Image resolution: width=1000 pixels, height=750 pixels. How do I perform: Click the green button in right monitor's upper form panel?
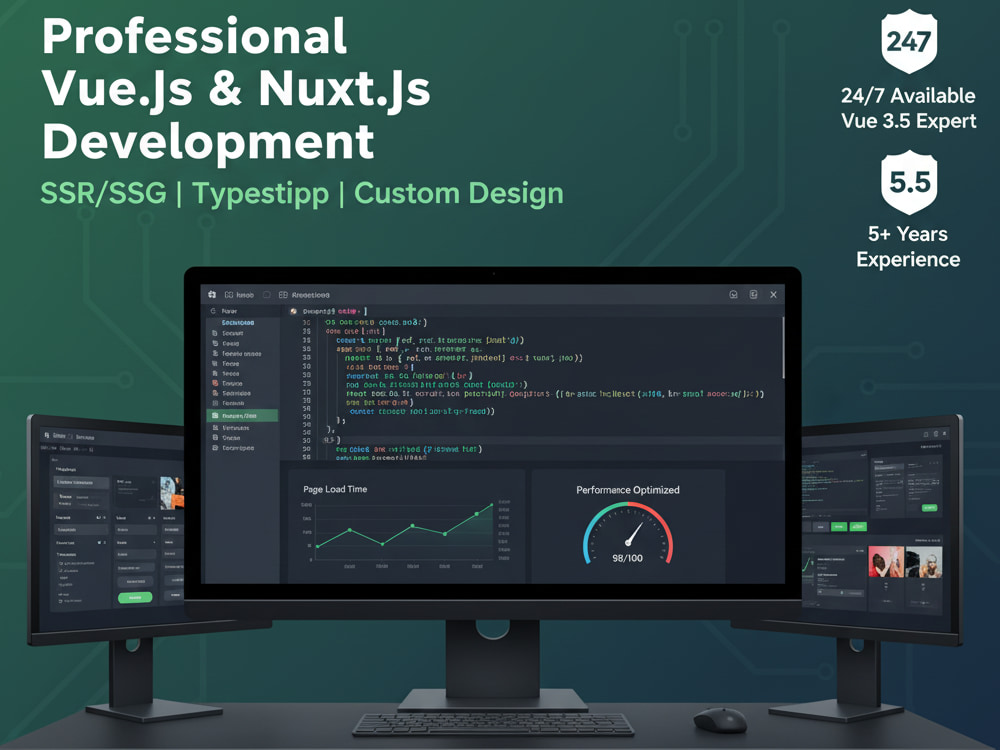(x=929, y=508)
